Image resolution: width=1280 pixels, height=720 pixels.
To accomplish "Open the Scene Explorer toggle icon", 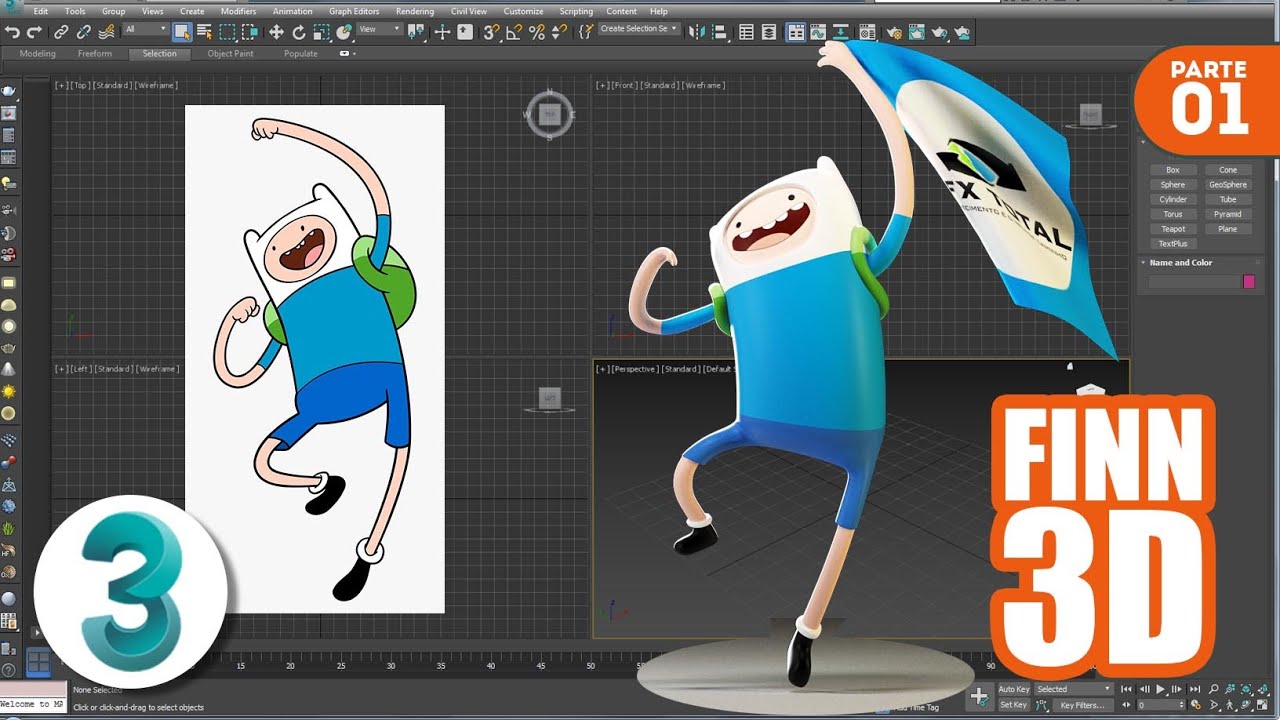I will [x=746, y=32].
